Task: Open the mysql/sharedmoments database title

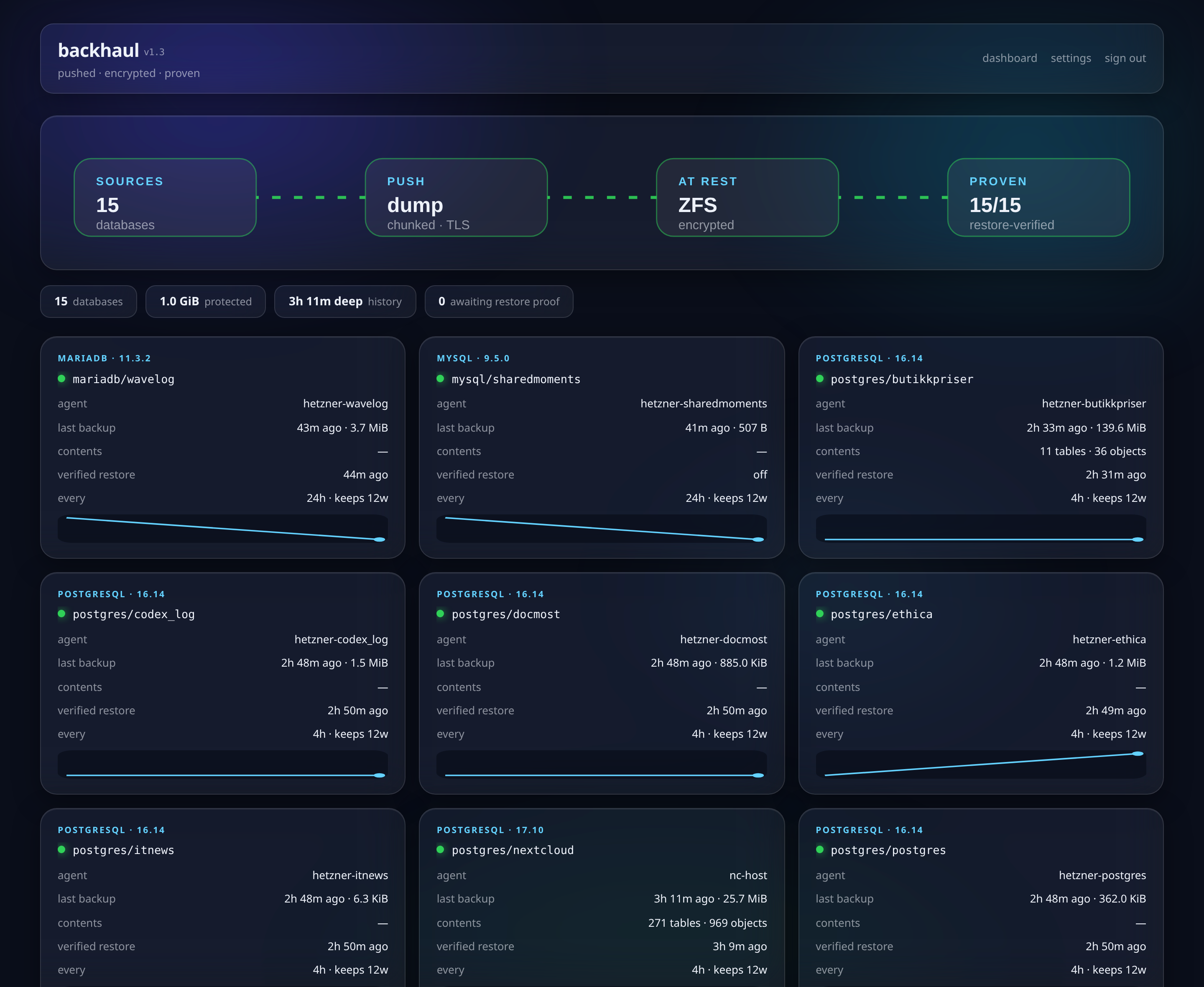Action: (516, 379)
